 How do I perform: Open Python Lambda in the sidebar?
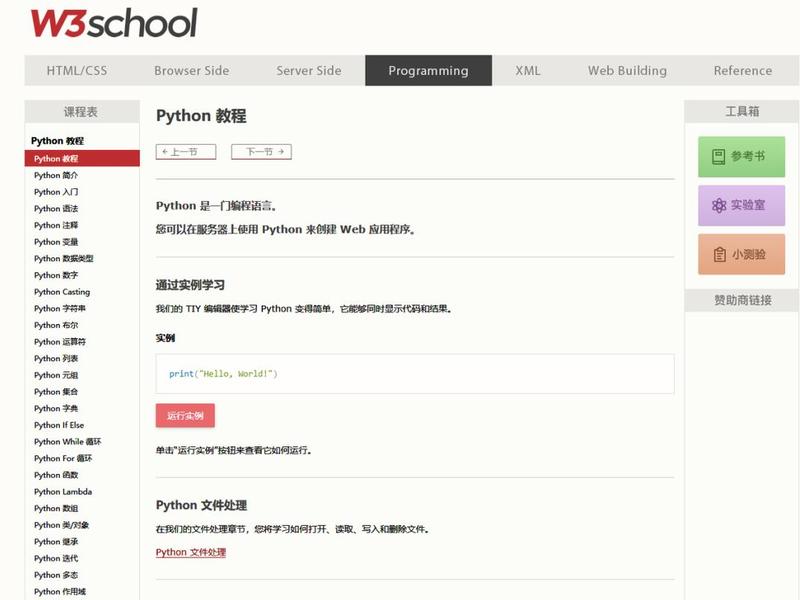(63, 492)
